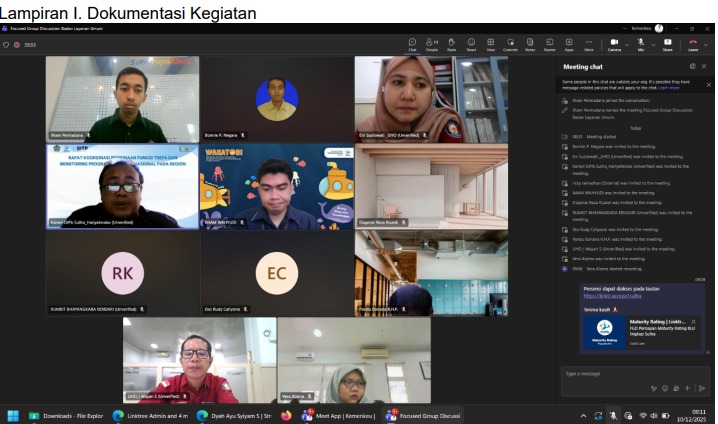Toggle the Mic mute button
This screenshot has width=718, height=424.
click(640, 44)
